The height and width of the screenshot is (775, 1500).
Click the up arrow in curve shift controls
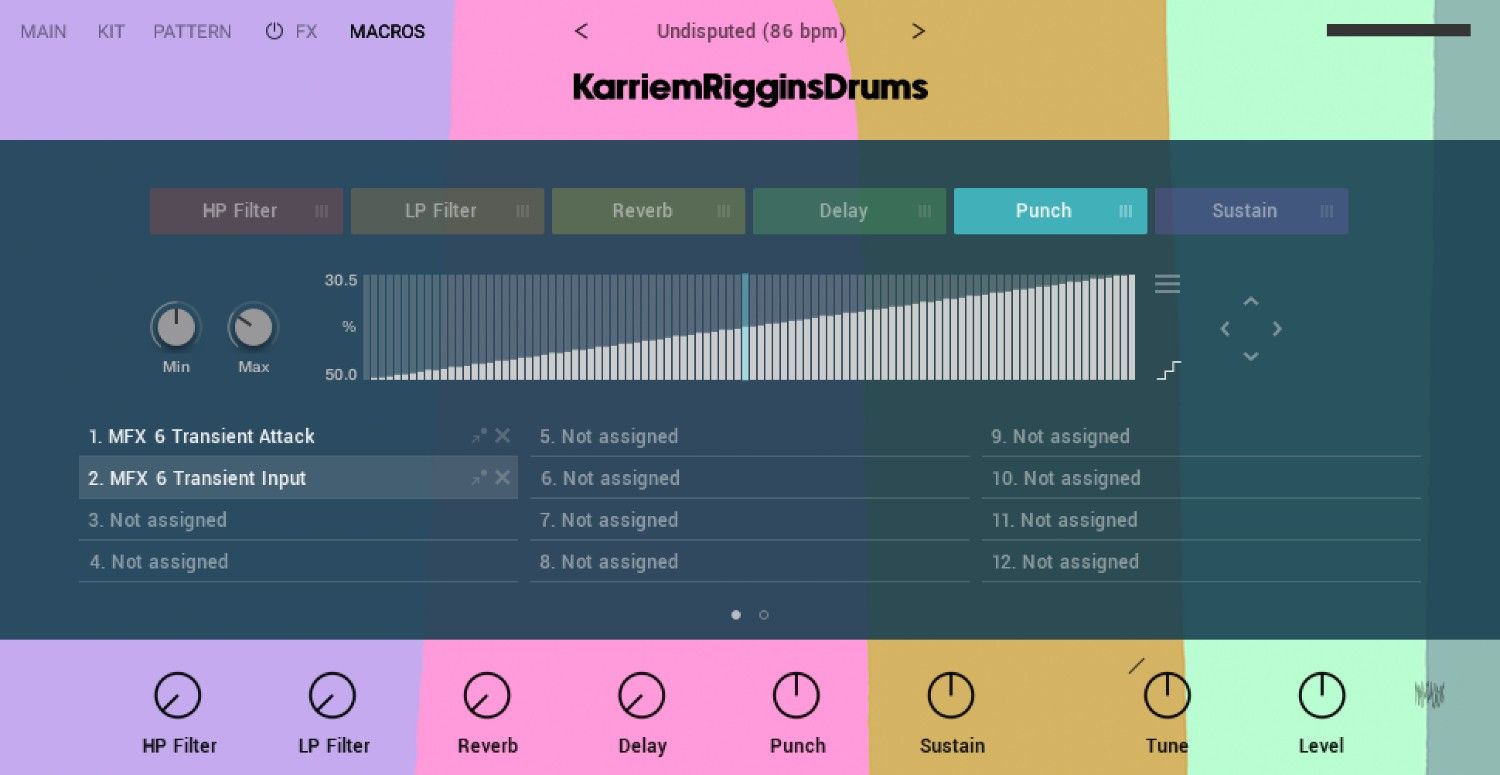click(1250, 301)
